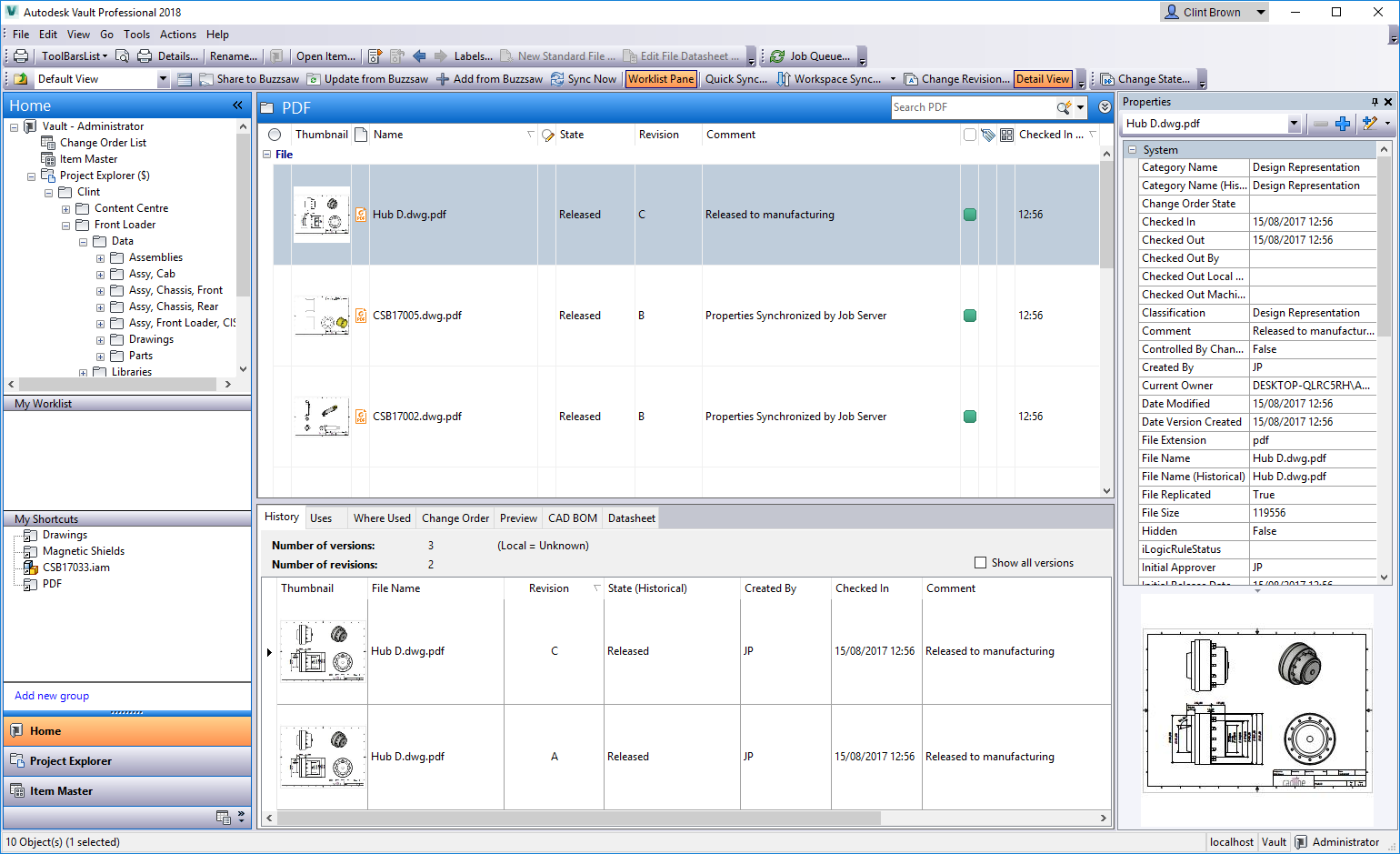Click the Change Revision icon
Viewport: 1400px width, 854px height.
click(x=911, y=79)
